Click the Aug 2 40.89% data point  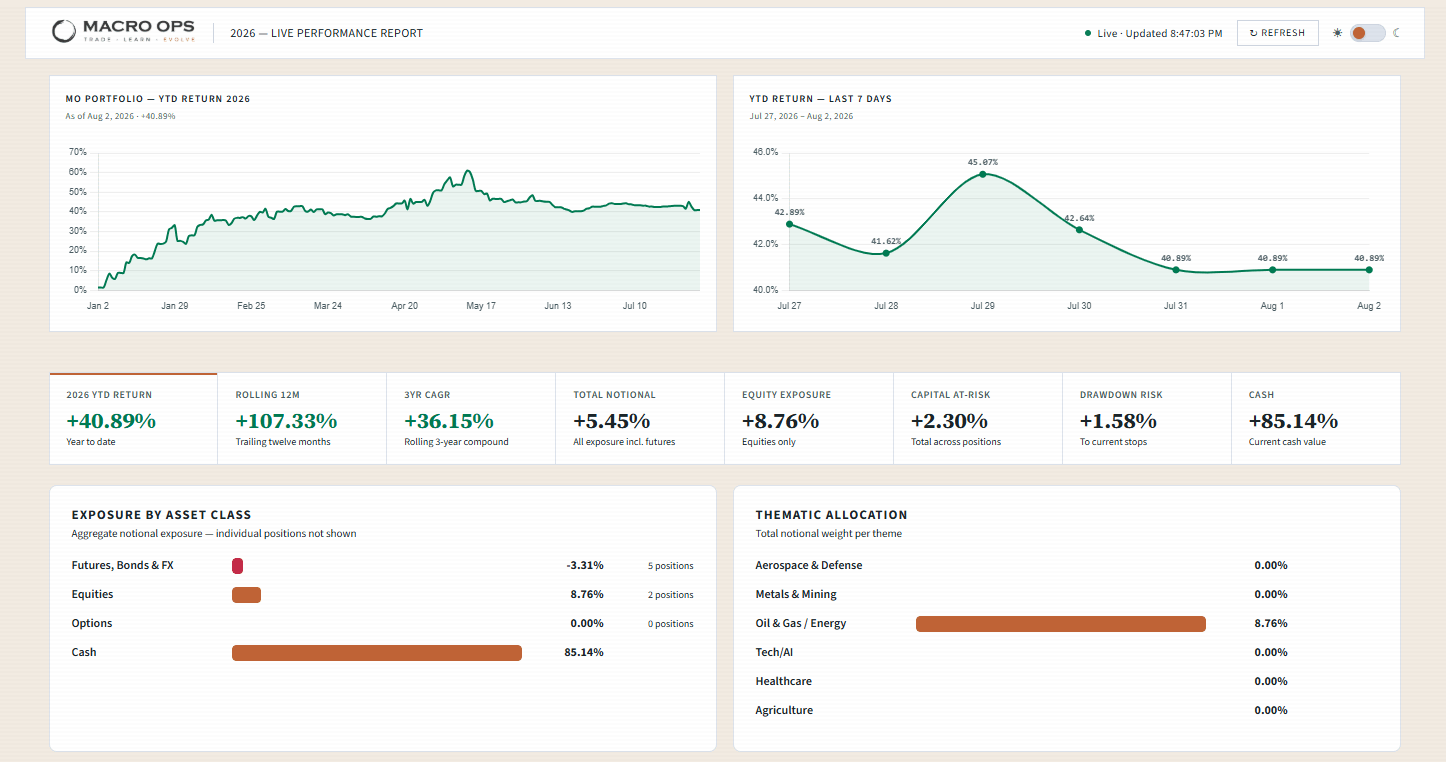pos(1368,270)
